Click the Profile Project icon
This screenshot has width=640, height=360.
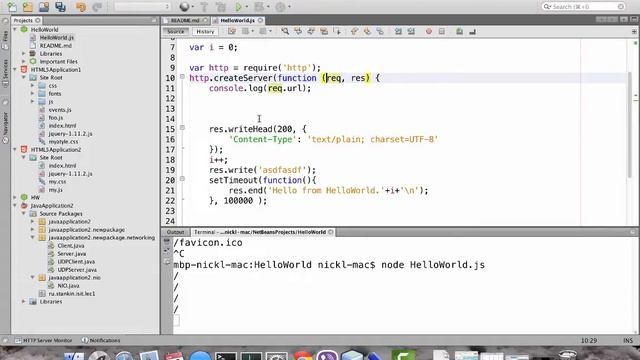[x=280, y=7]
